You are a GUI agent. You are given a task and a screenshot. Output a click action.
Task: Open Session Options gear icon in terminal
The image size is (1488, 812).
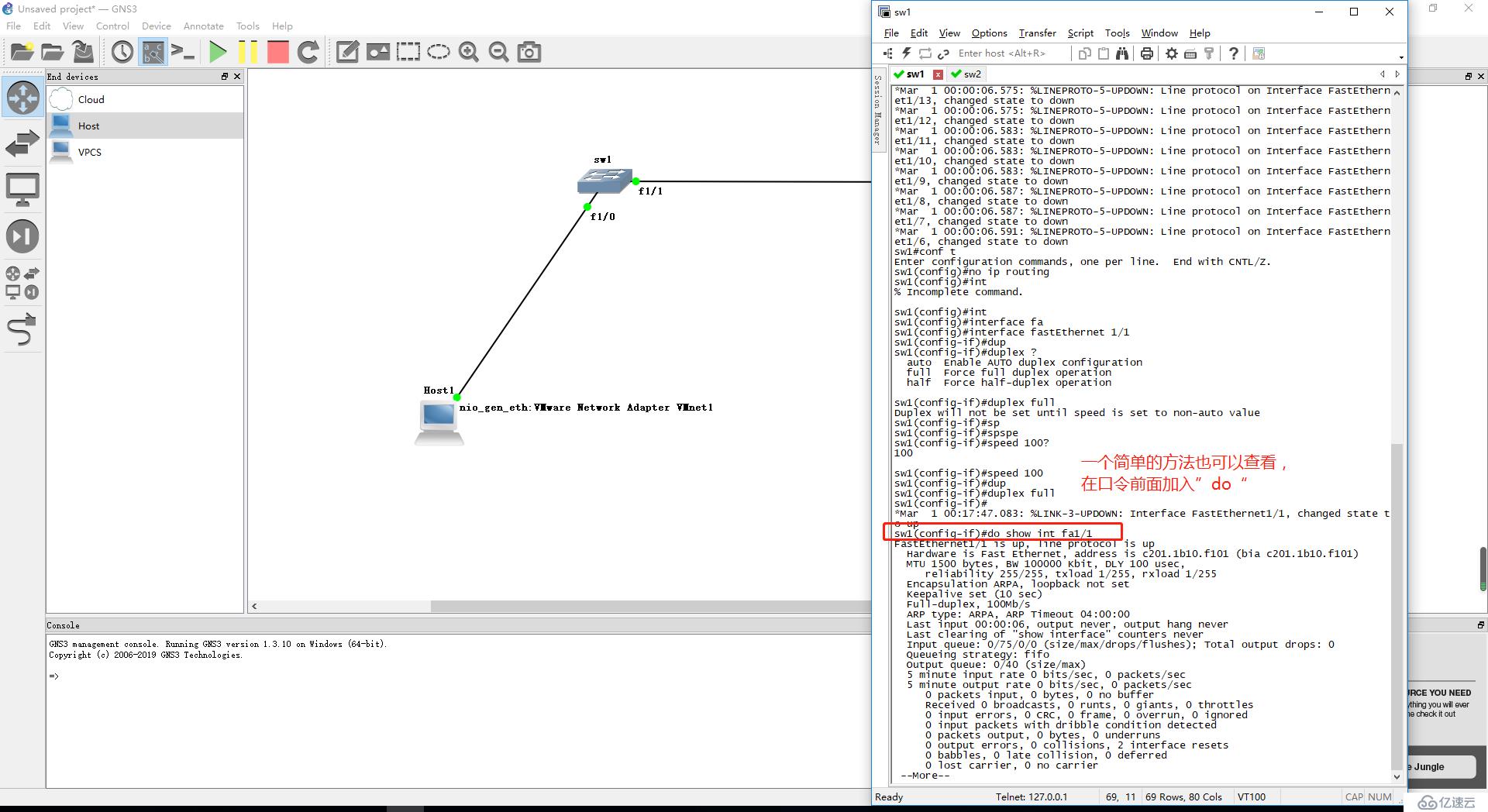(1172, 53)
